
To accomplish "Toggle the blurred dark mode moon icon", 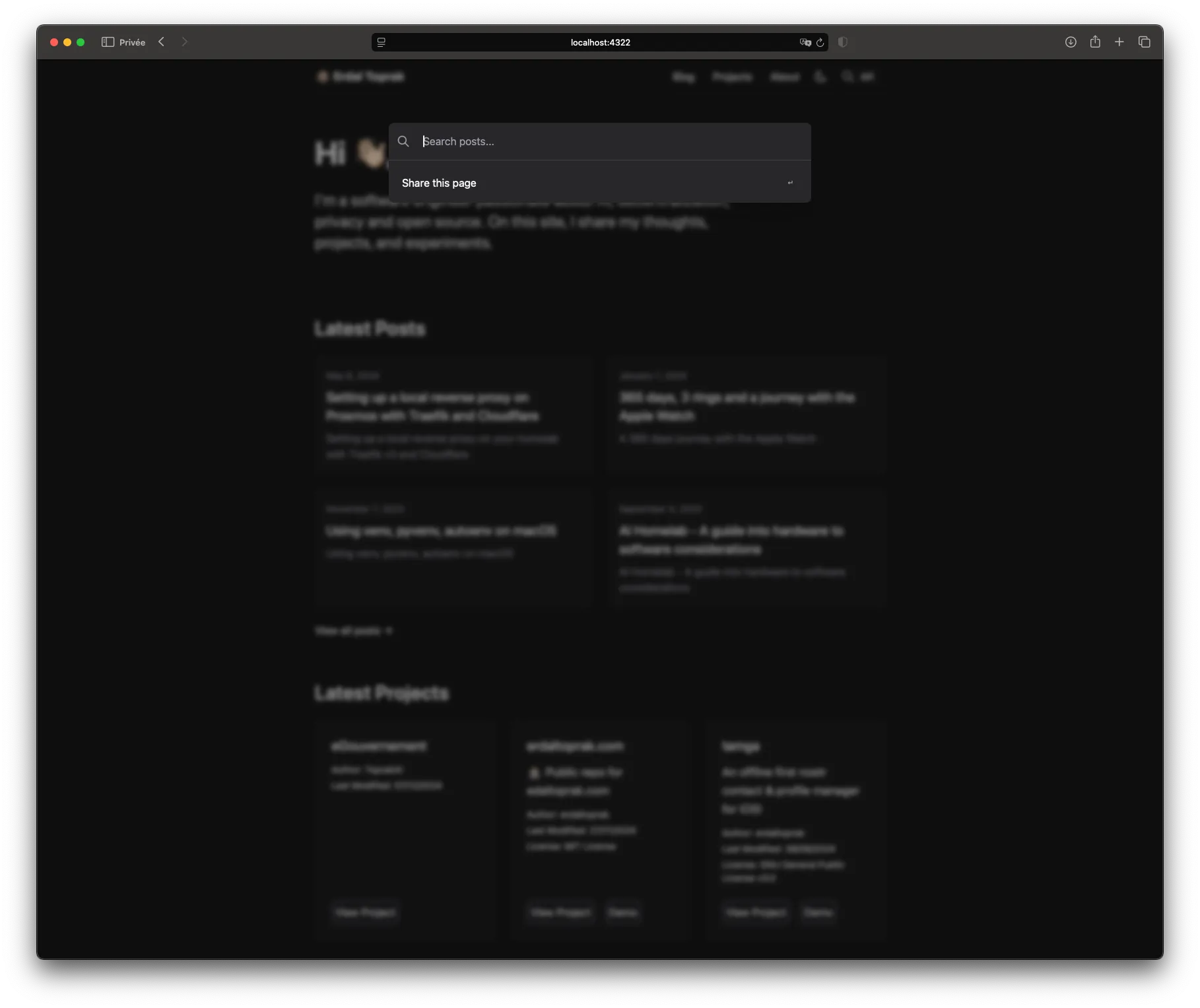I will [820, 77].
